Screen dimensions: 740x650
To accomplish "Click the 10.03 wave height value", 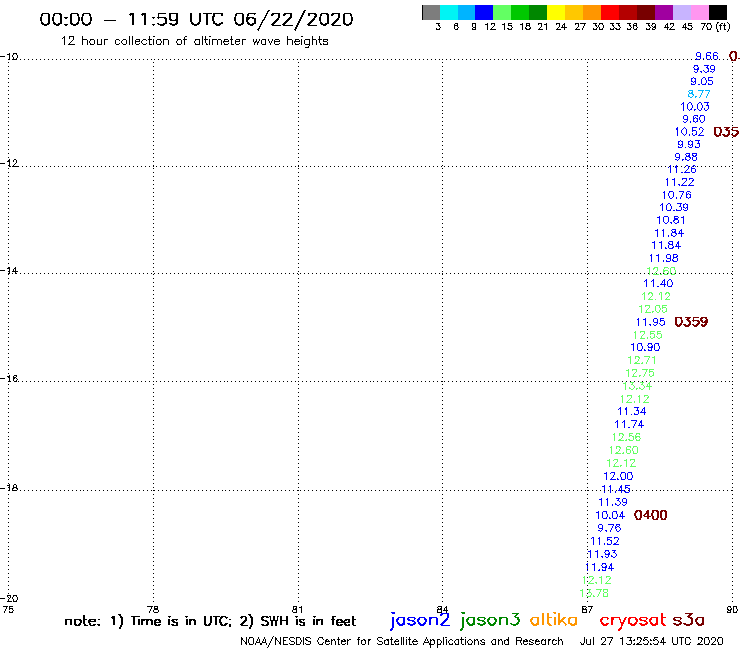I will [695, 107].
